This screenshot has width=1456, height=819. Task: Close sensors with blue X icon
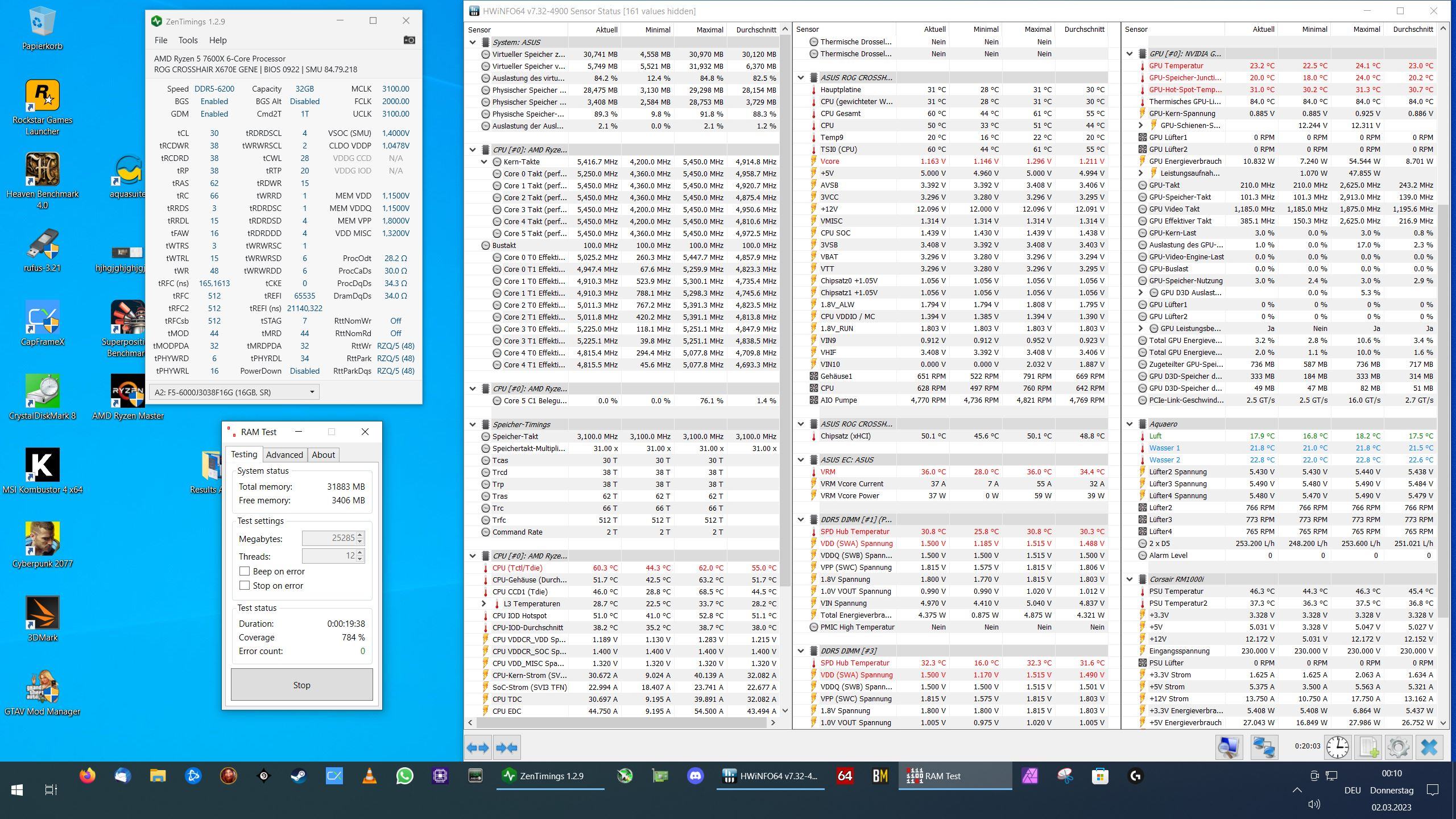pyautogui.click(x=1429, y=747)
